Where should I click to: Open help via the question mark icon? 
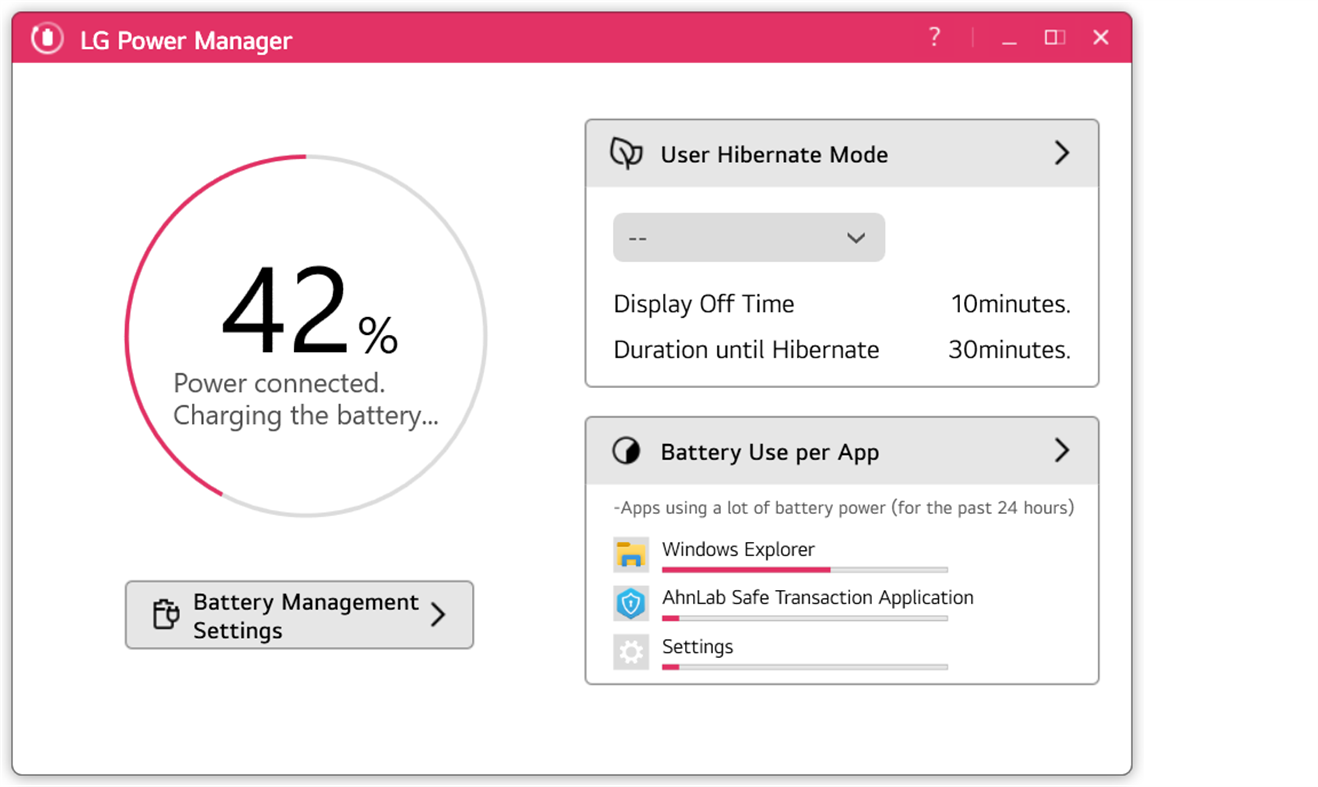(x=934, y=38)
